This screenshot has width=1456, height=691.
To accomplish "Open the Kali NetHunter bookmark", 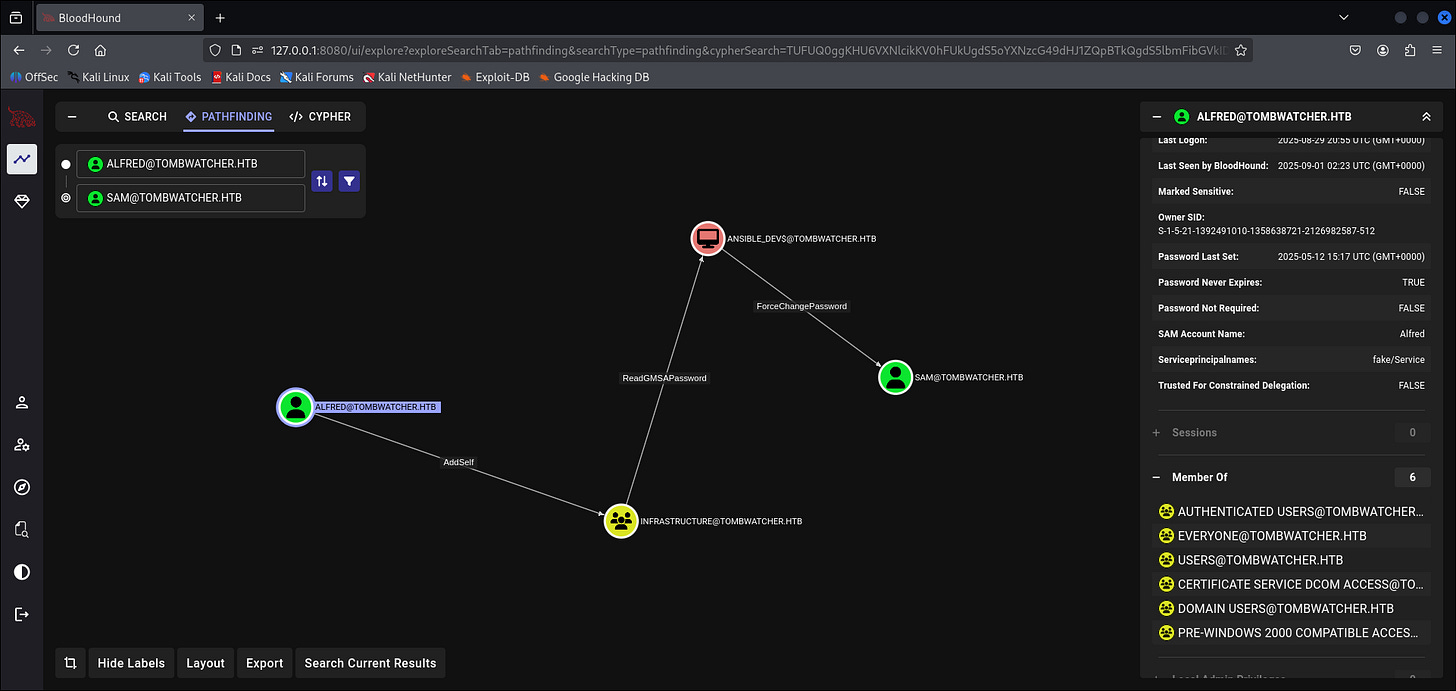I will (x=407, y=77).
